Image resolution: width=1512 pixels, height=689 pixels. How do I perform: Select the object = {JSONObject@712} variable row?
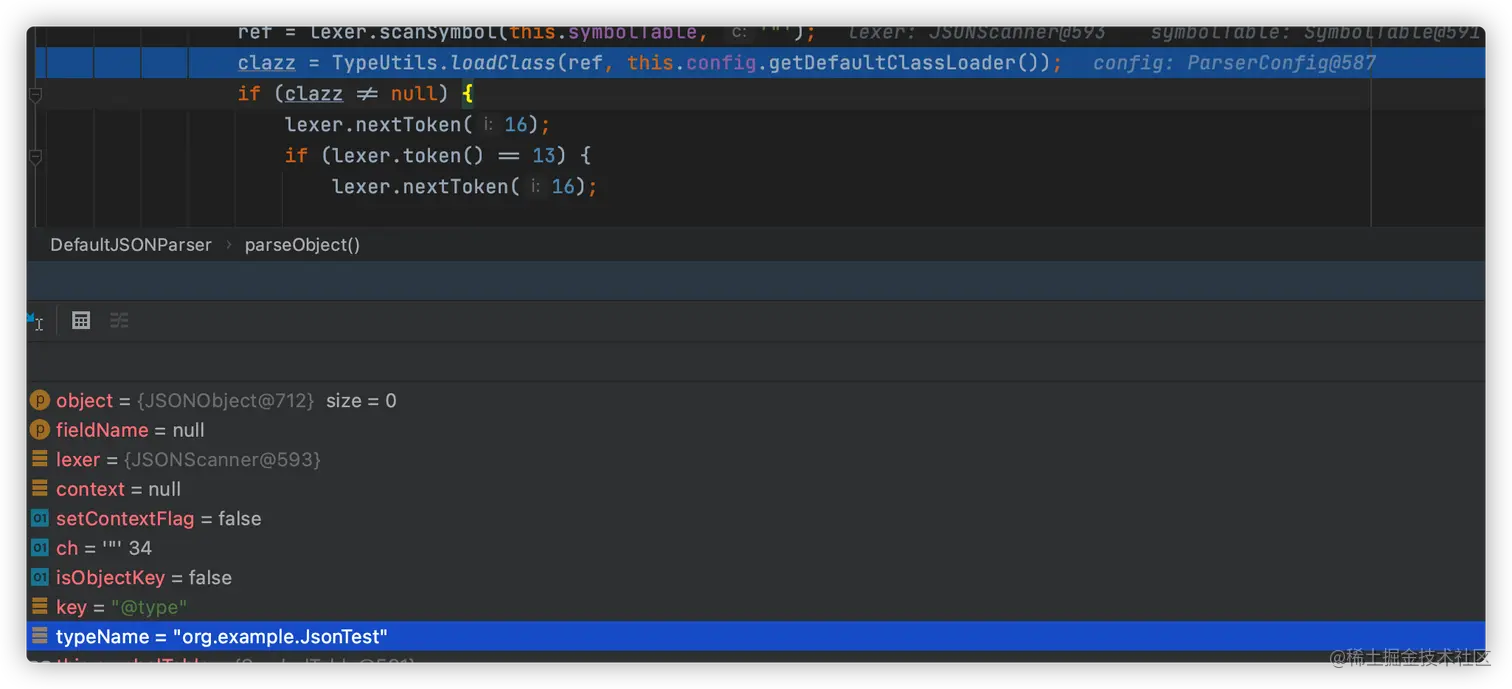[x=756, y=400]
